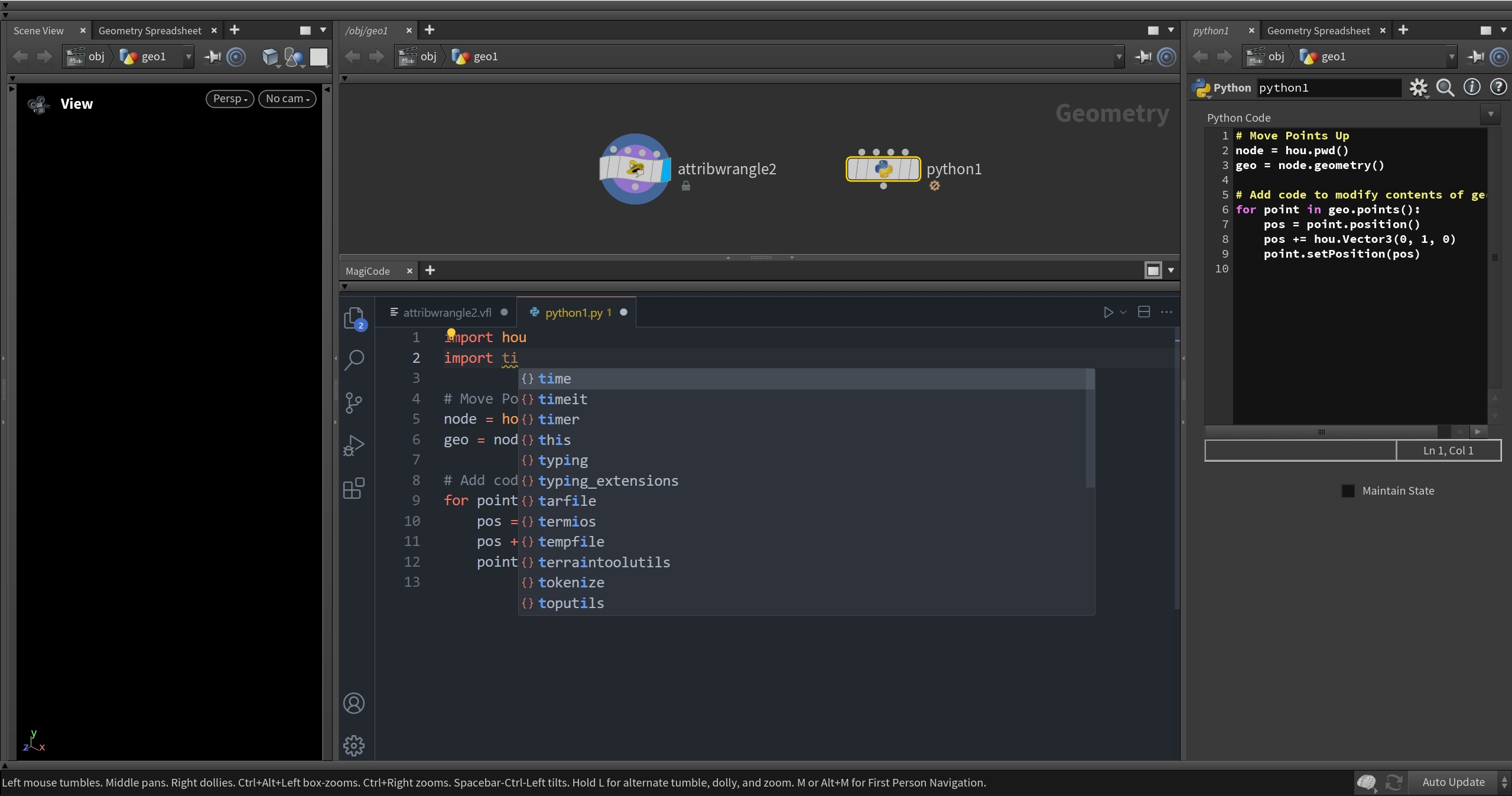
Task: Click the node info icon in parameter pane
Action: pos(1472,87)
